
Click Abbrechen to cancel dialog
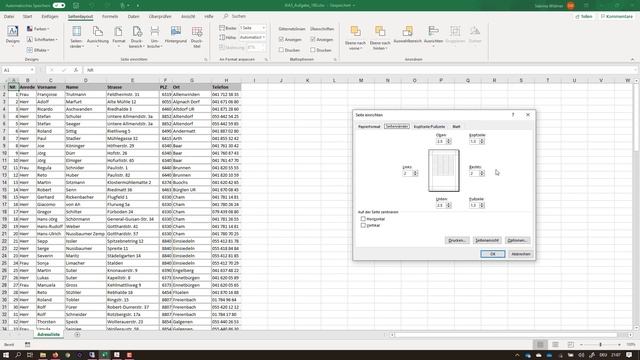coord(520,254)
